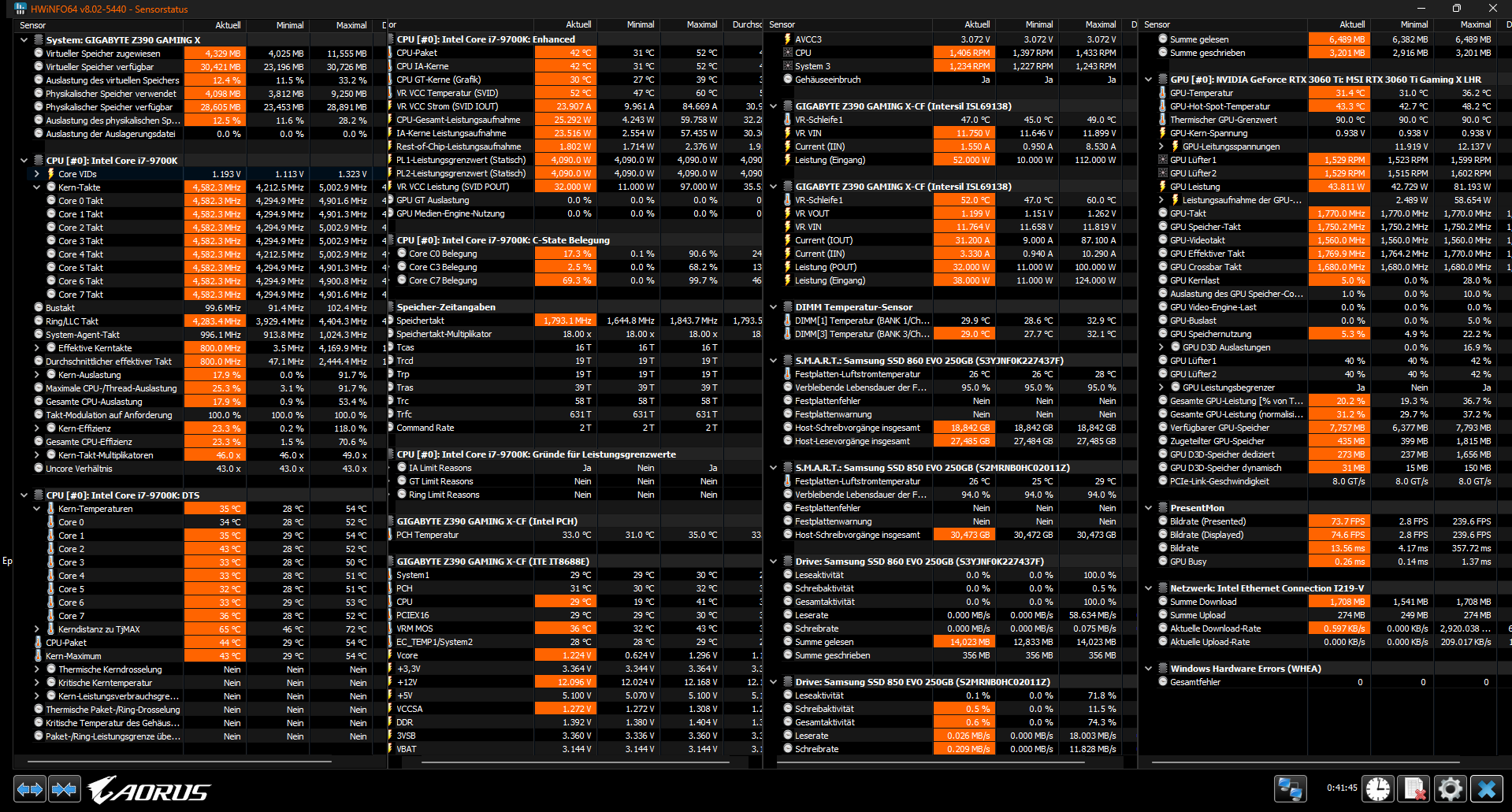Collapse the GPU [#0] NVIDIA GeForce RTX 3060 Ti group
This screenshot has height=812, width=1512.
tap(1149, 80)
